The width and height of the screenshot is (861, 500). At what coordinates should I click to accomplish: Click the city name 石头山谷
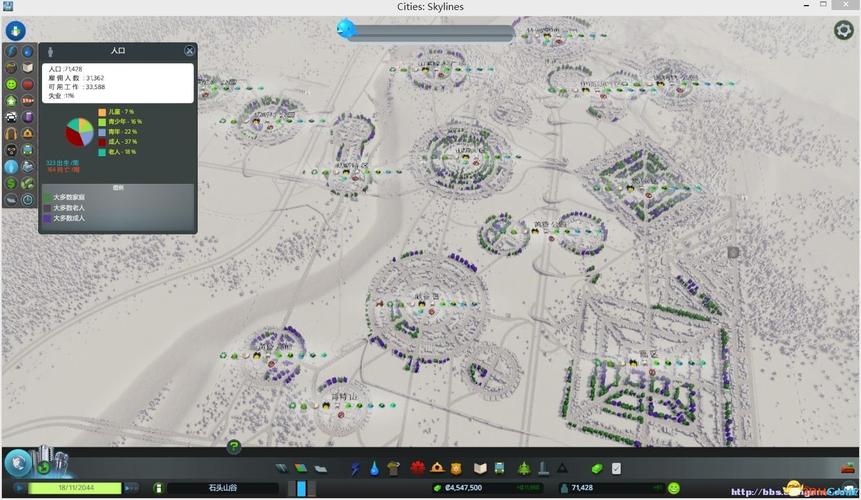[x=223, y=488]
